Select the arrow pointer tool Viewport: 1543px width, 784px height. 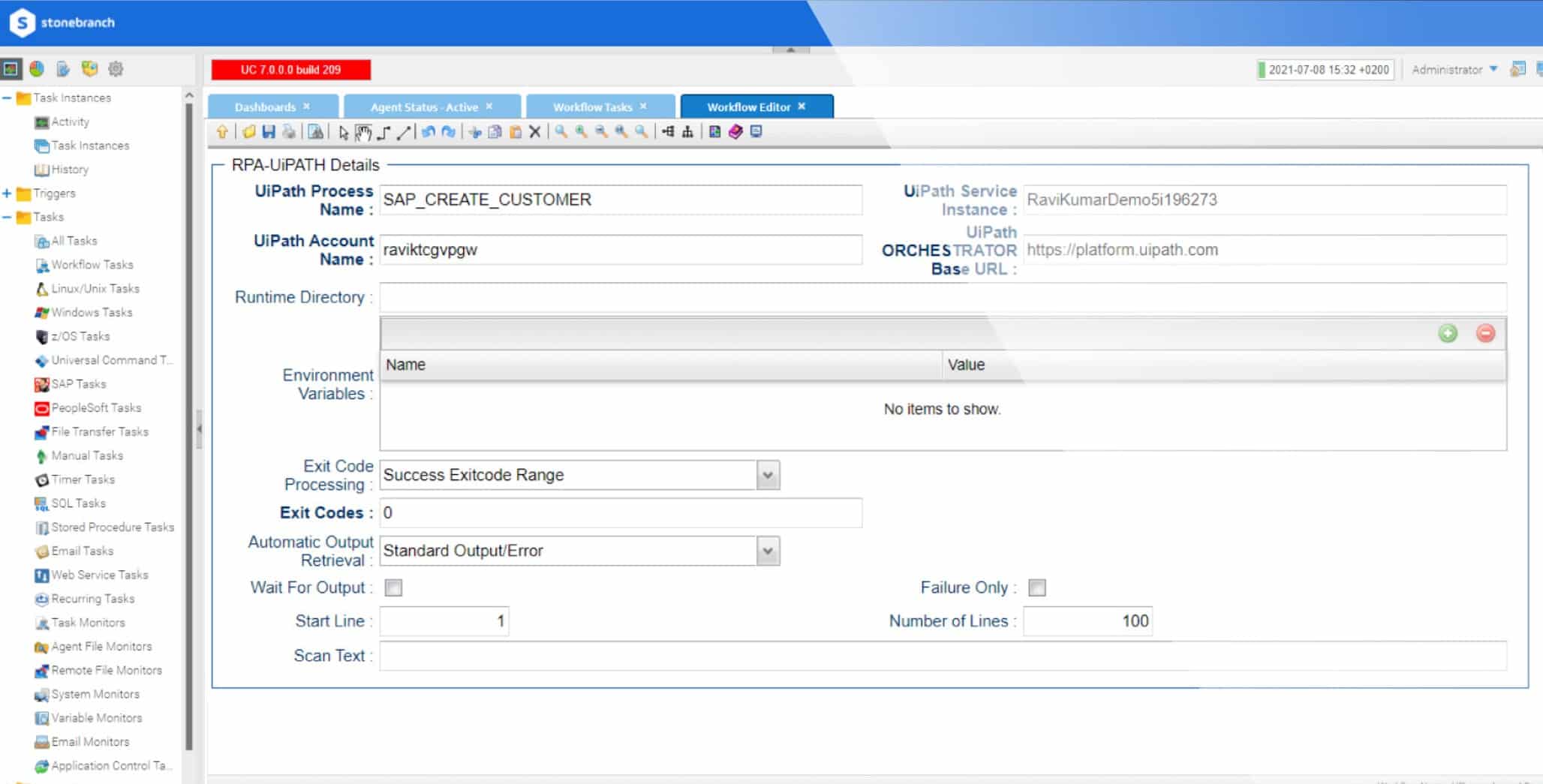[343, 132]
